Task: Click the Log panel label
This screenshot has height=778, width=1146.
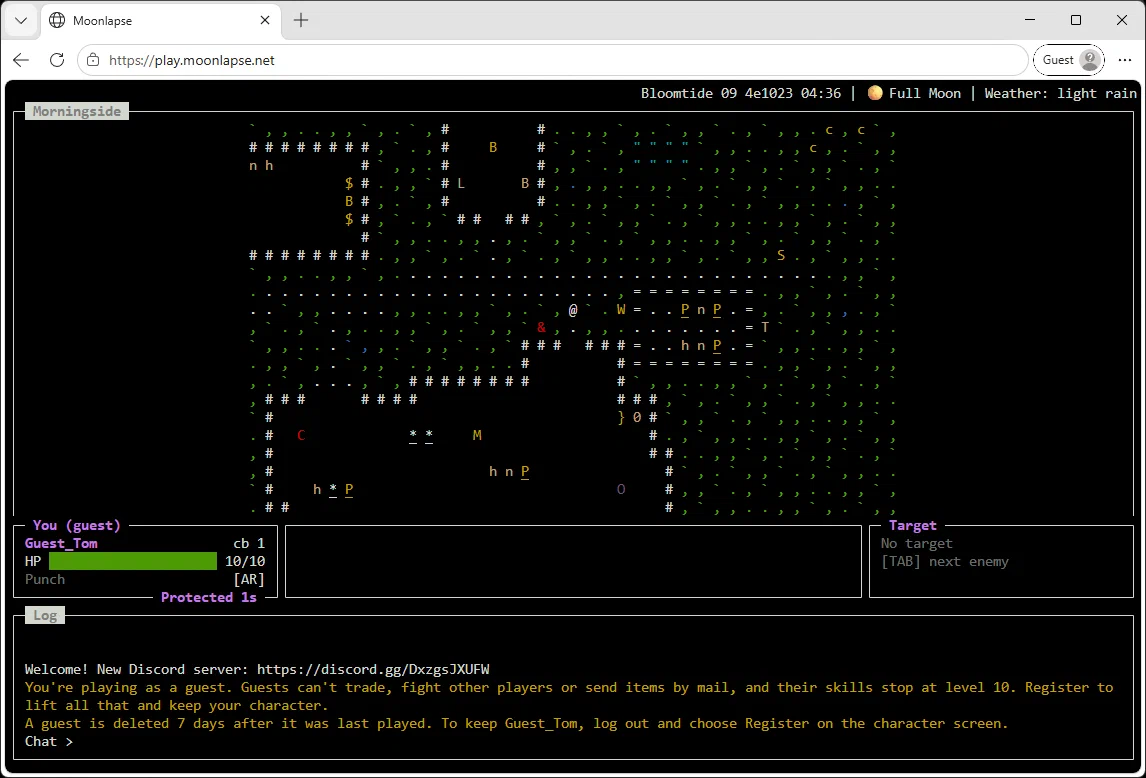Action: pos(45,615)
